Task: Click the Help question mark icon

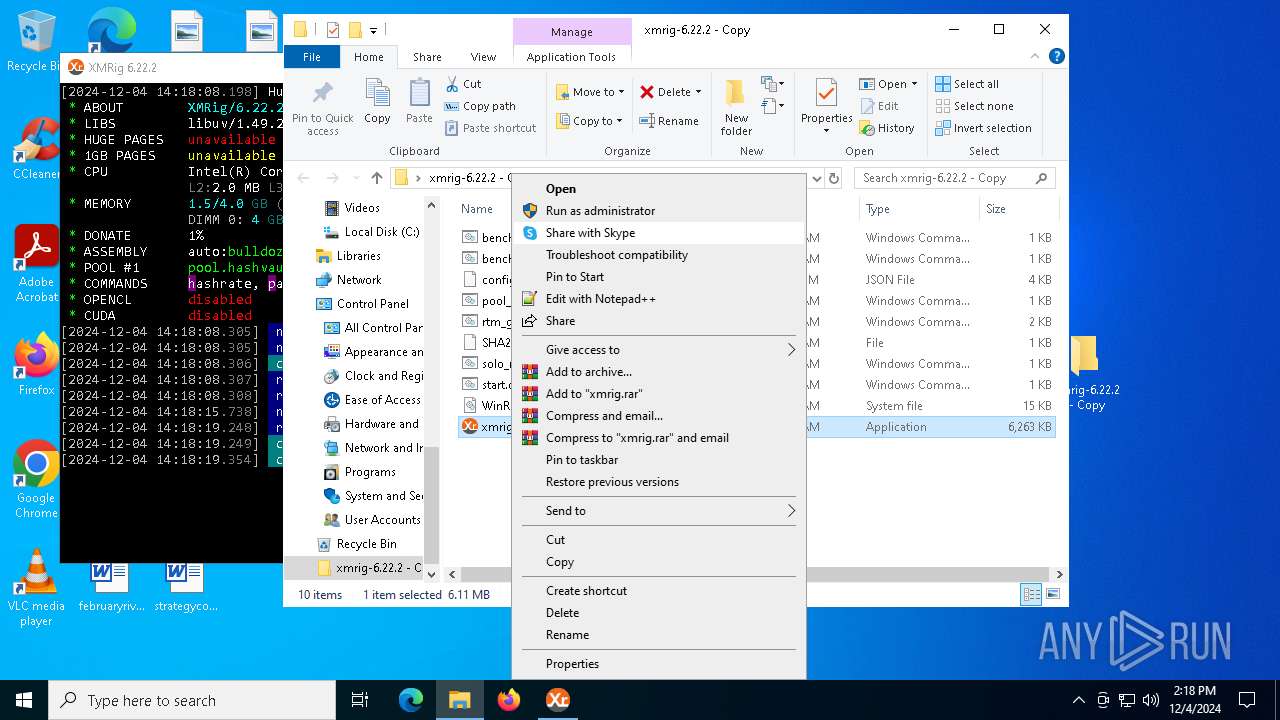Action: 1058,57
